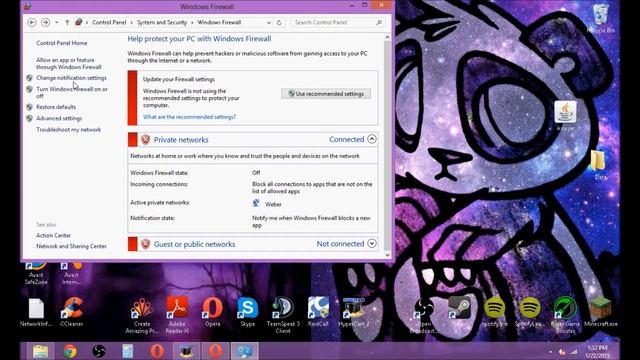This screenshot has height=360, width=640.
Task: Click Use recommended settings button
Action: 326,93
